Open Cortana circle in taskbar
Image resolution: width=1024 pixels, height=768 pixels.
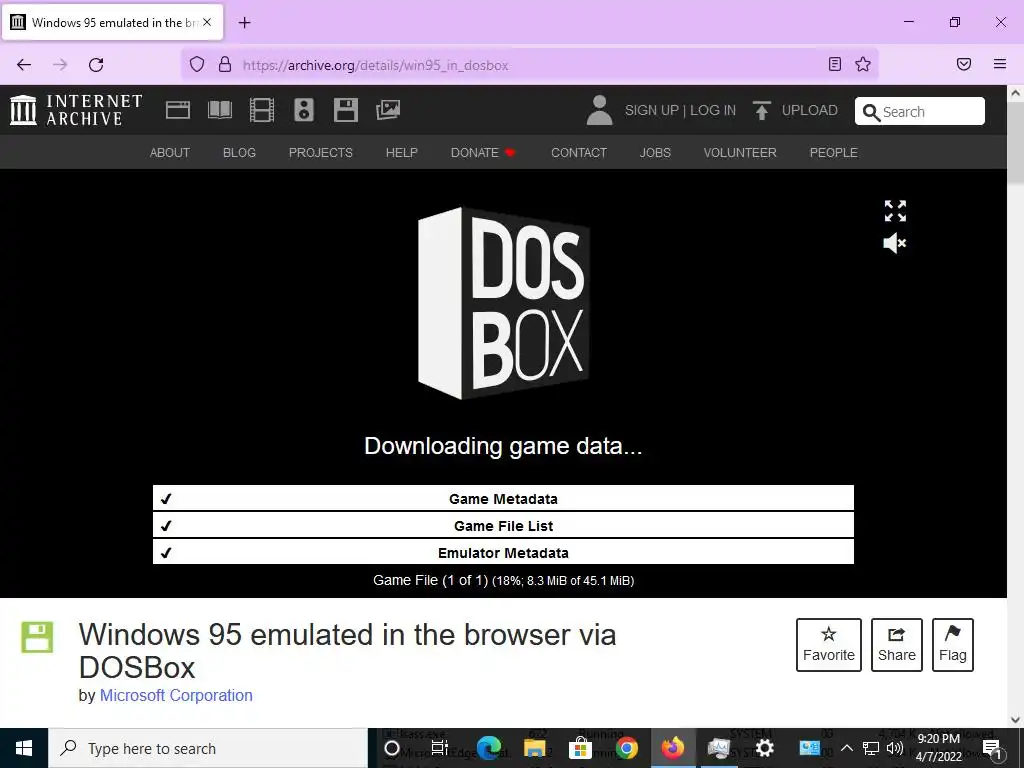tap(392, 748)
